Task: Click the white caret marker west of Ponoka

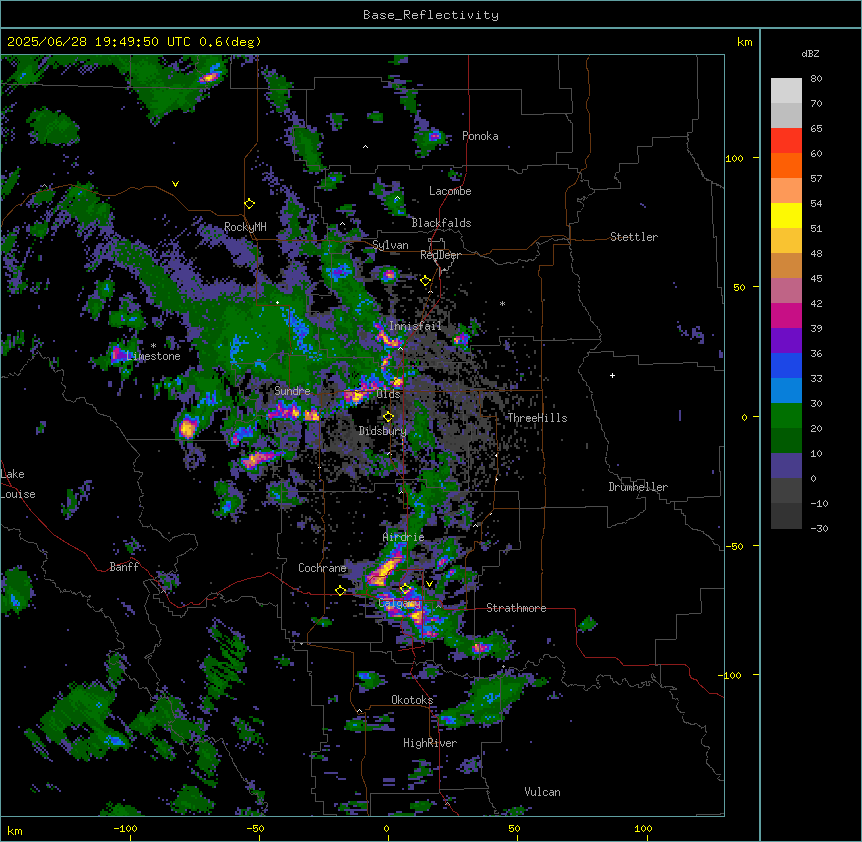Action: (366, 147)
